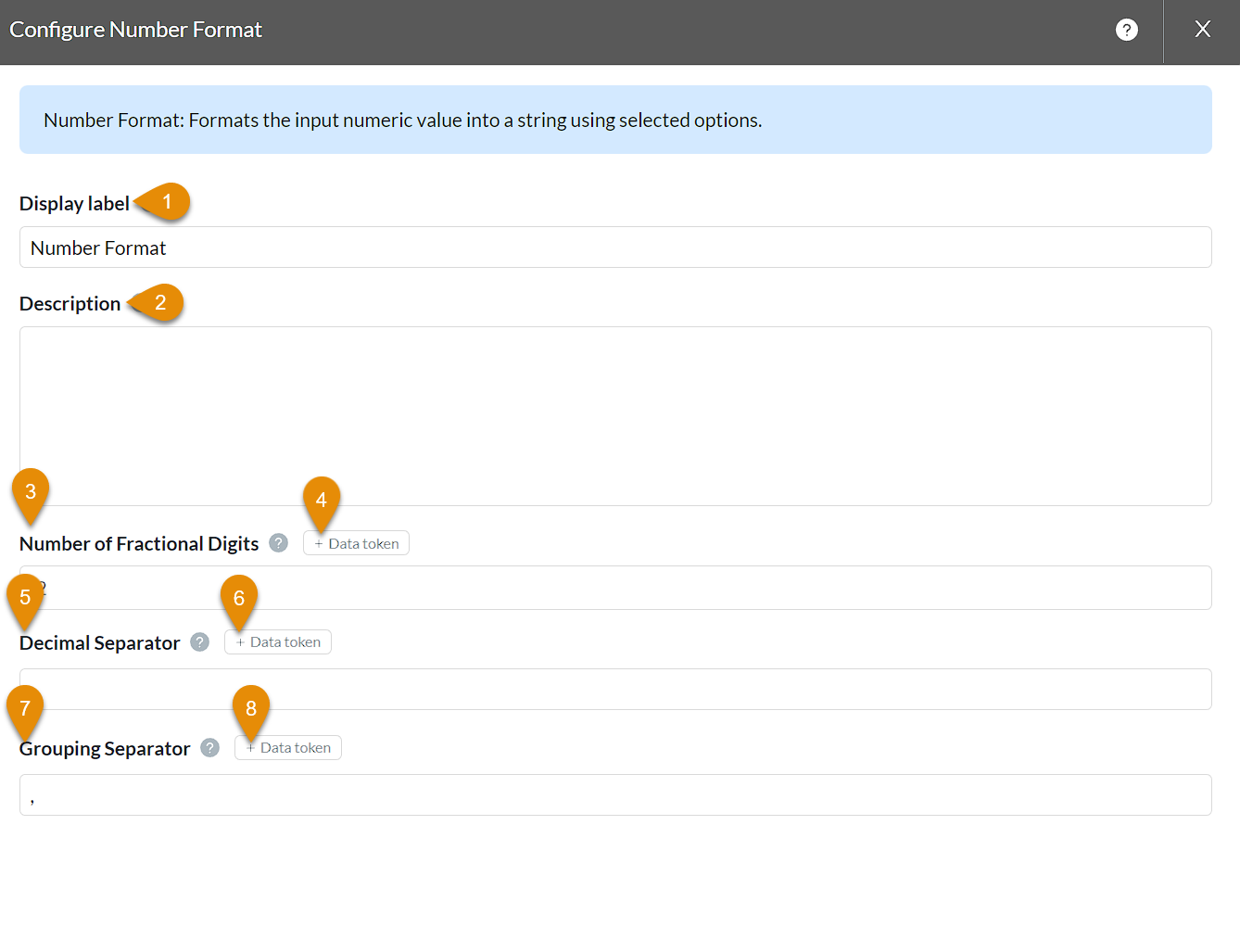Click the Number of Fractional Digits input
Viewport: 1240px width, 952px height.
click(x=615, y=588)
